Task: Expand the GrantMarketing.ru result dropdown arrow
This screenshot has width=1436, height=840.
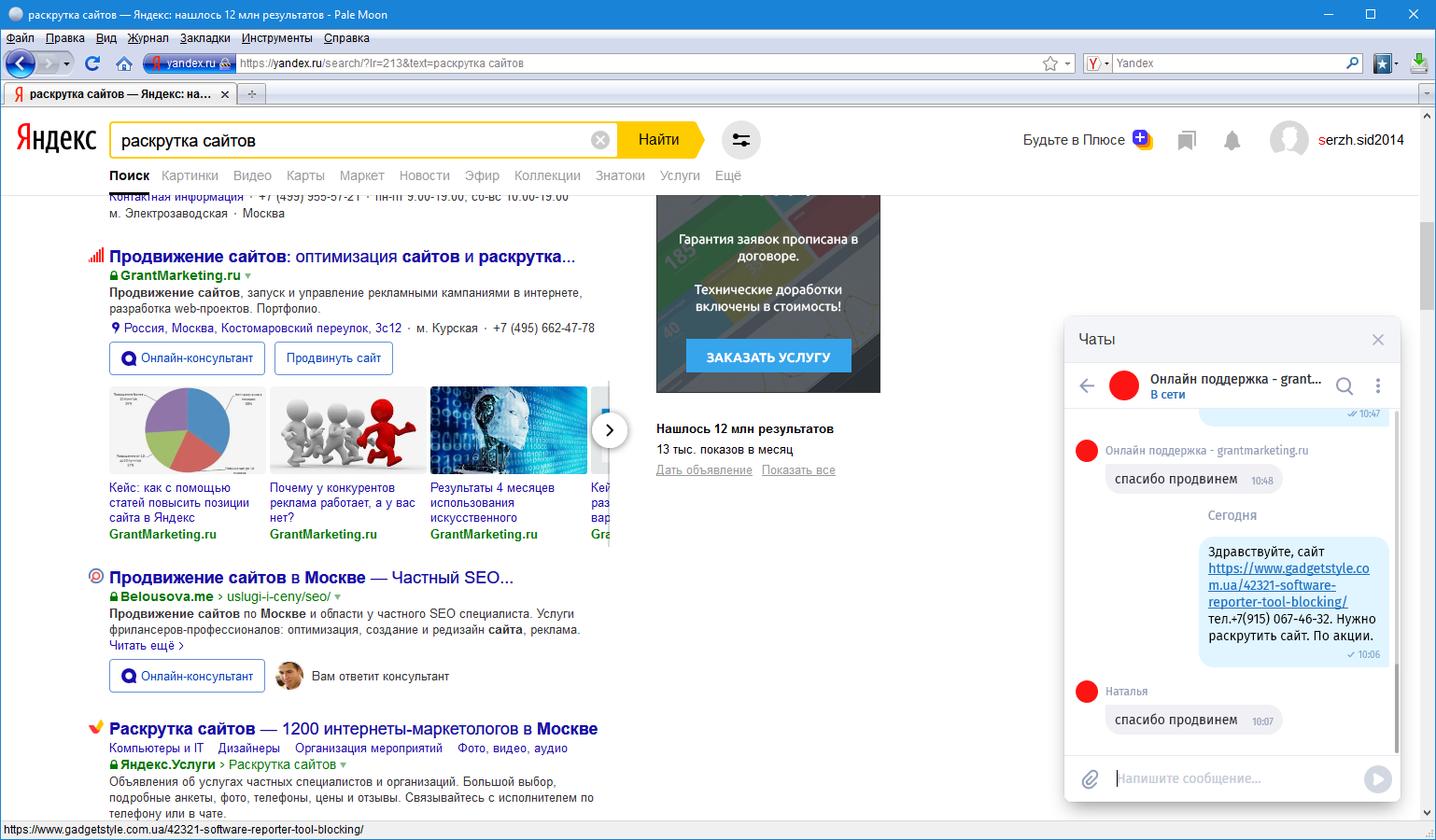Action: (x=248, y=276)
